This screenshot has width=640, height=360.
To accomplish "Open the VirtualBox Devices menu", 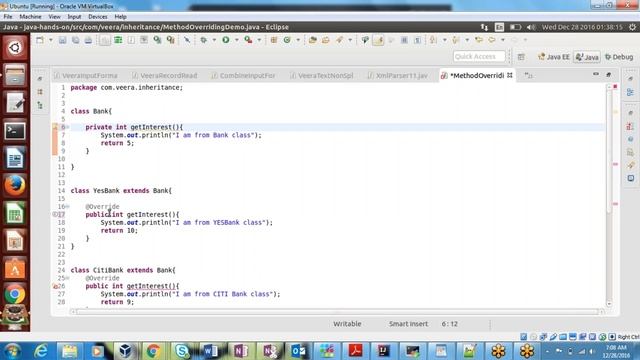I will pos(98,17).
